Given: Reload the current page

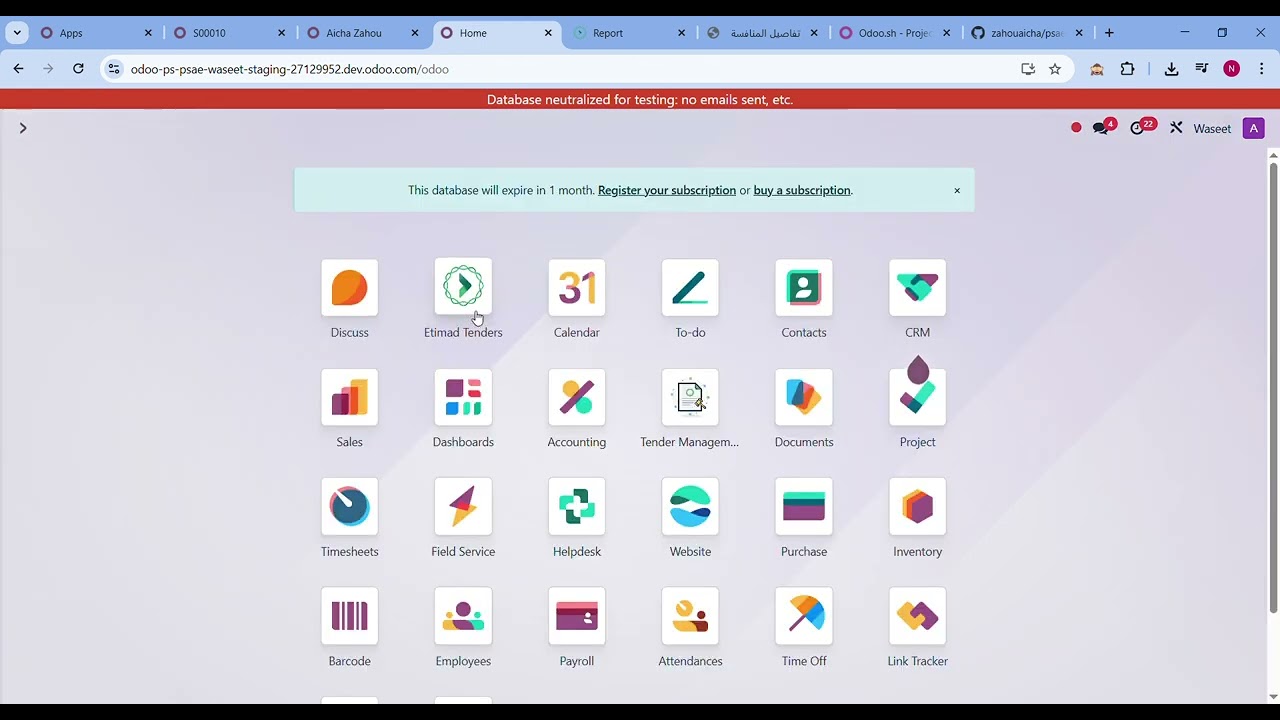Looking at the screenshot, I should pyautogui.click(x=78, y=69).
